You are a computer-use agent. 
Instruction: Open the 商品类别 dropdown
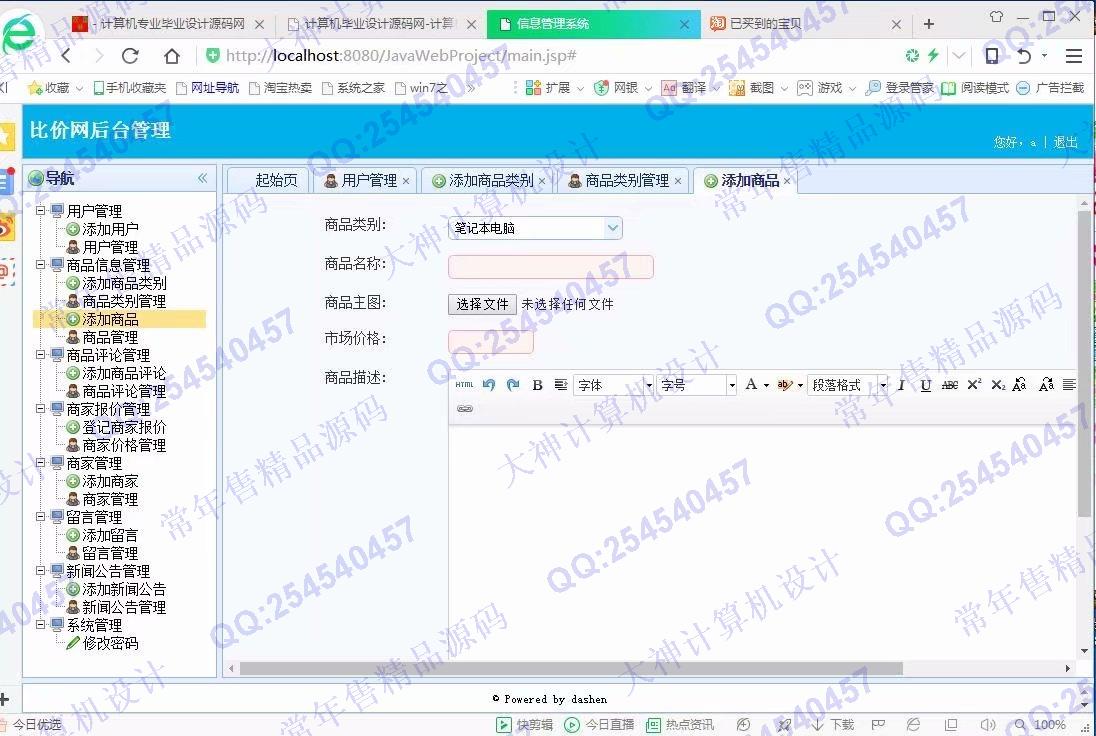point(535,228)
